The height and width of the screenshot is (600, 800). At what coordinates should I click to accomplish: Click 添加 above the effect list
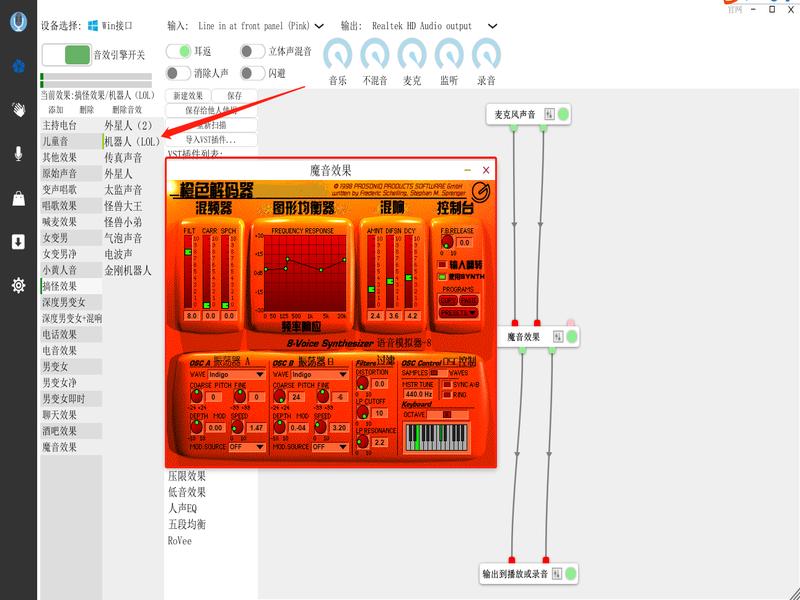[x=56, y=110]
